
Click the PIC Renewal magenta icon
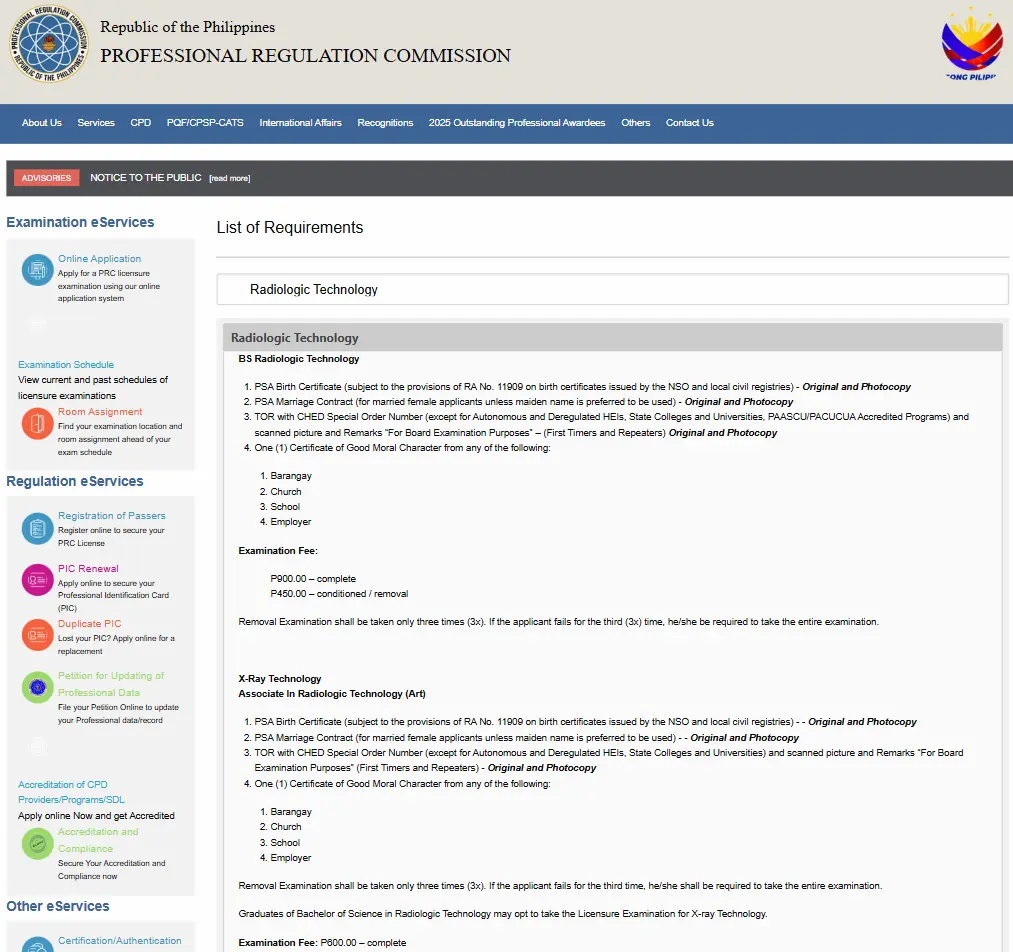point(37,580)
